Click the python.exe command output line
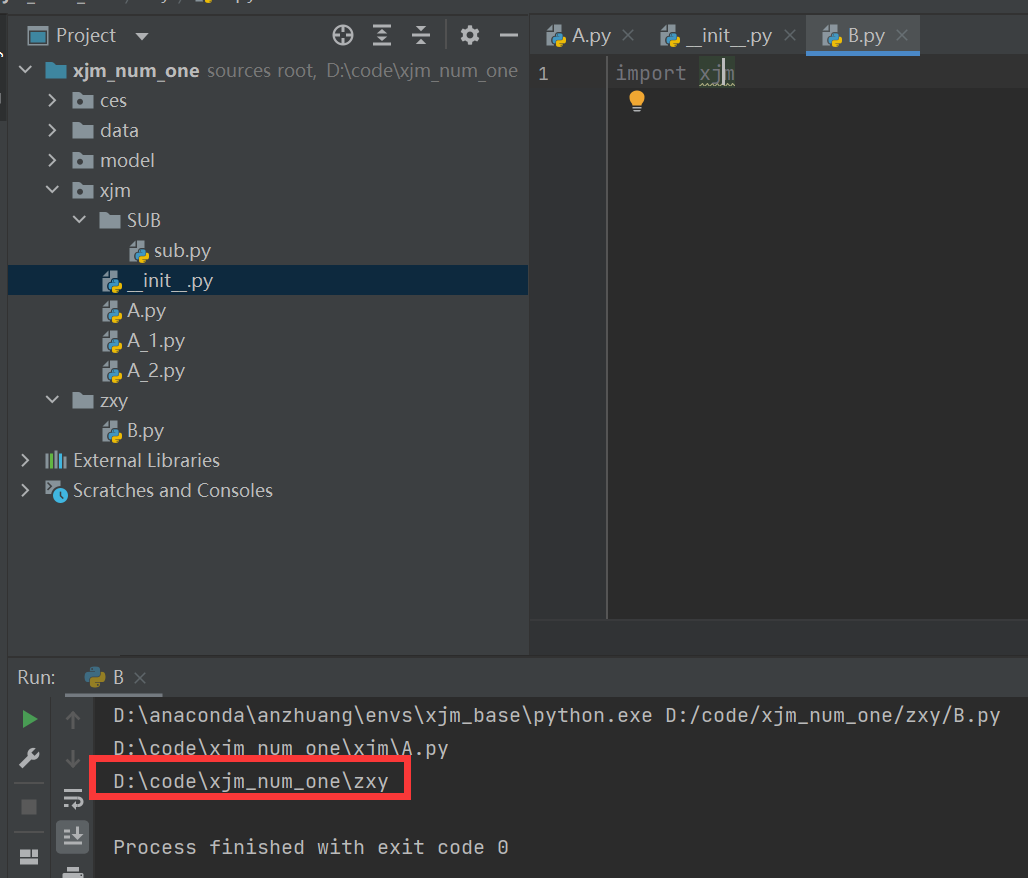The image size is (1028, 878). [557, 715]
